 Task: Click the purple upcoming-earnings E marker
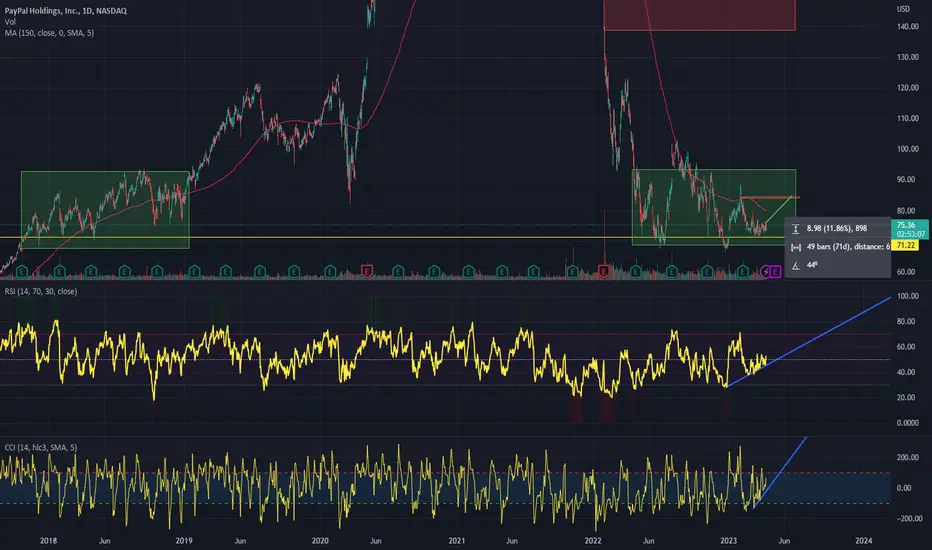click(x=775, y=272)
